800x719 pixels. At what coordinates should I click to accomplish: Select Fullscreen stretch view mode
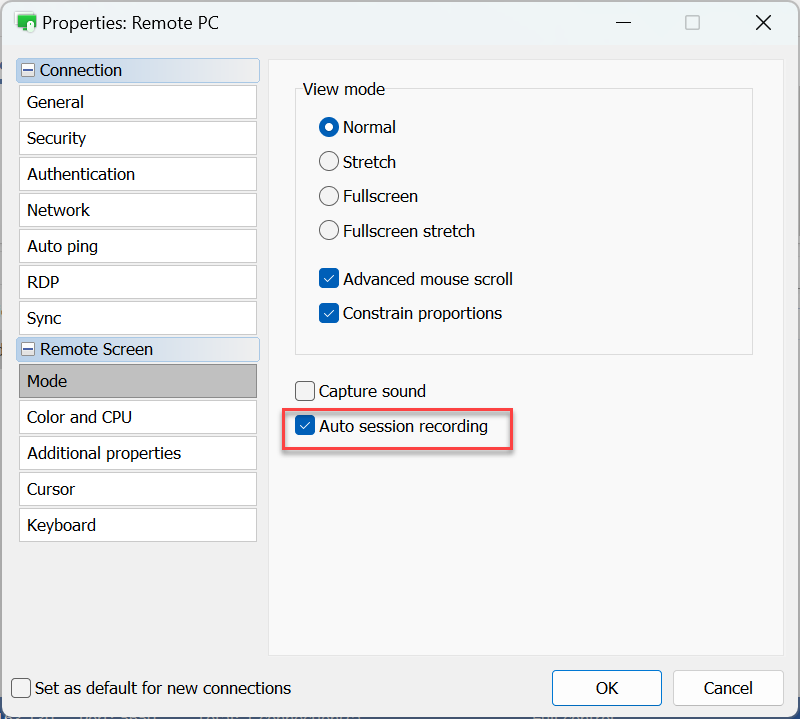click(x=329, y=231)
